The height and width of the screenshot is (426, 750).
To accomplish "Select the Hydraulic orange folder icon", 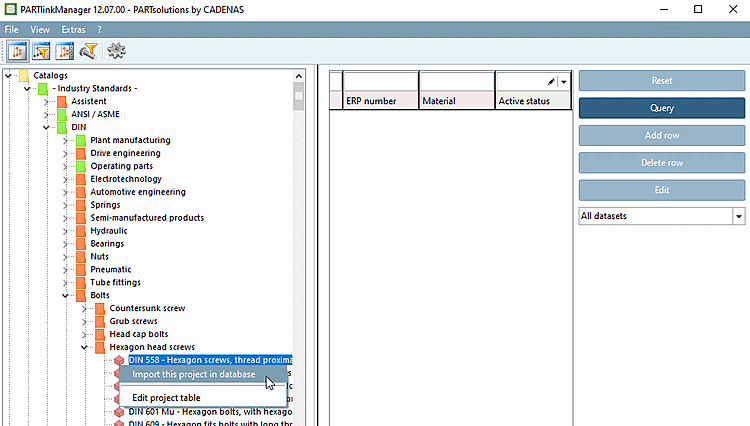I will click(81, 230).
